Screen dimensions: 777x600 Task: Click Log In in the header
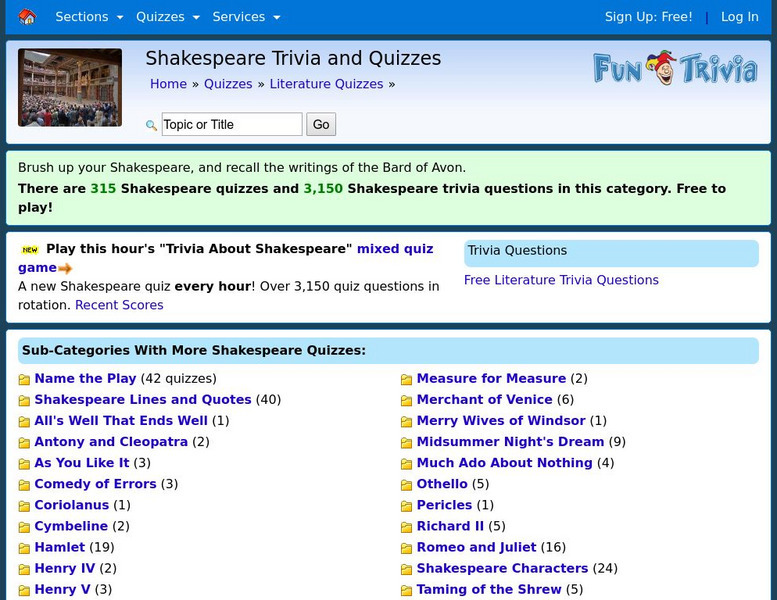739,17
